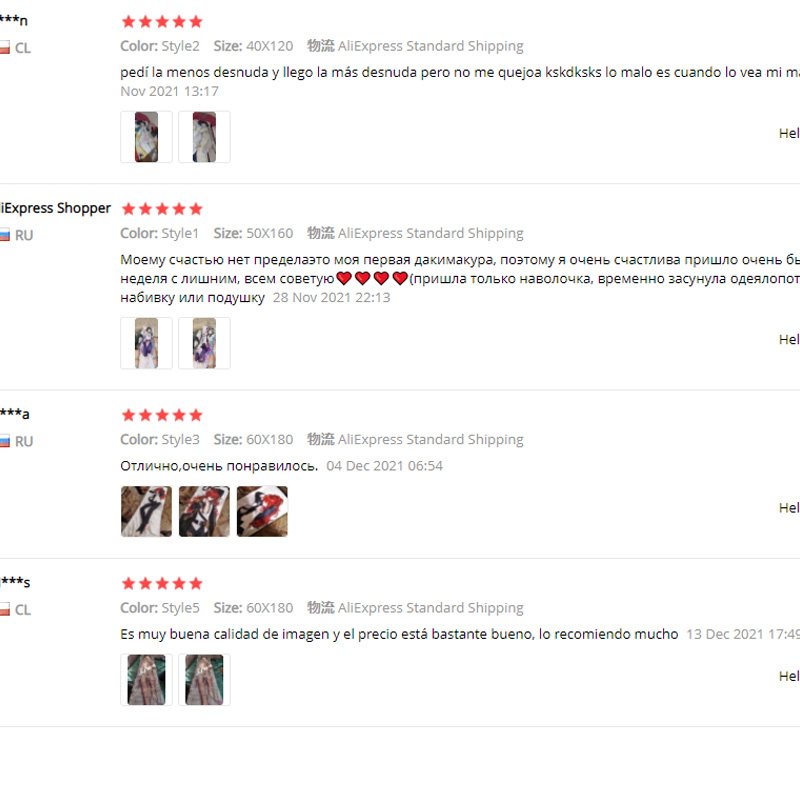Mark the Style5 review as helpful
The height and width of the screenshot is (800, 800).
tap(789, 676)
